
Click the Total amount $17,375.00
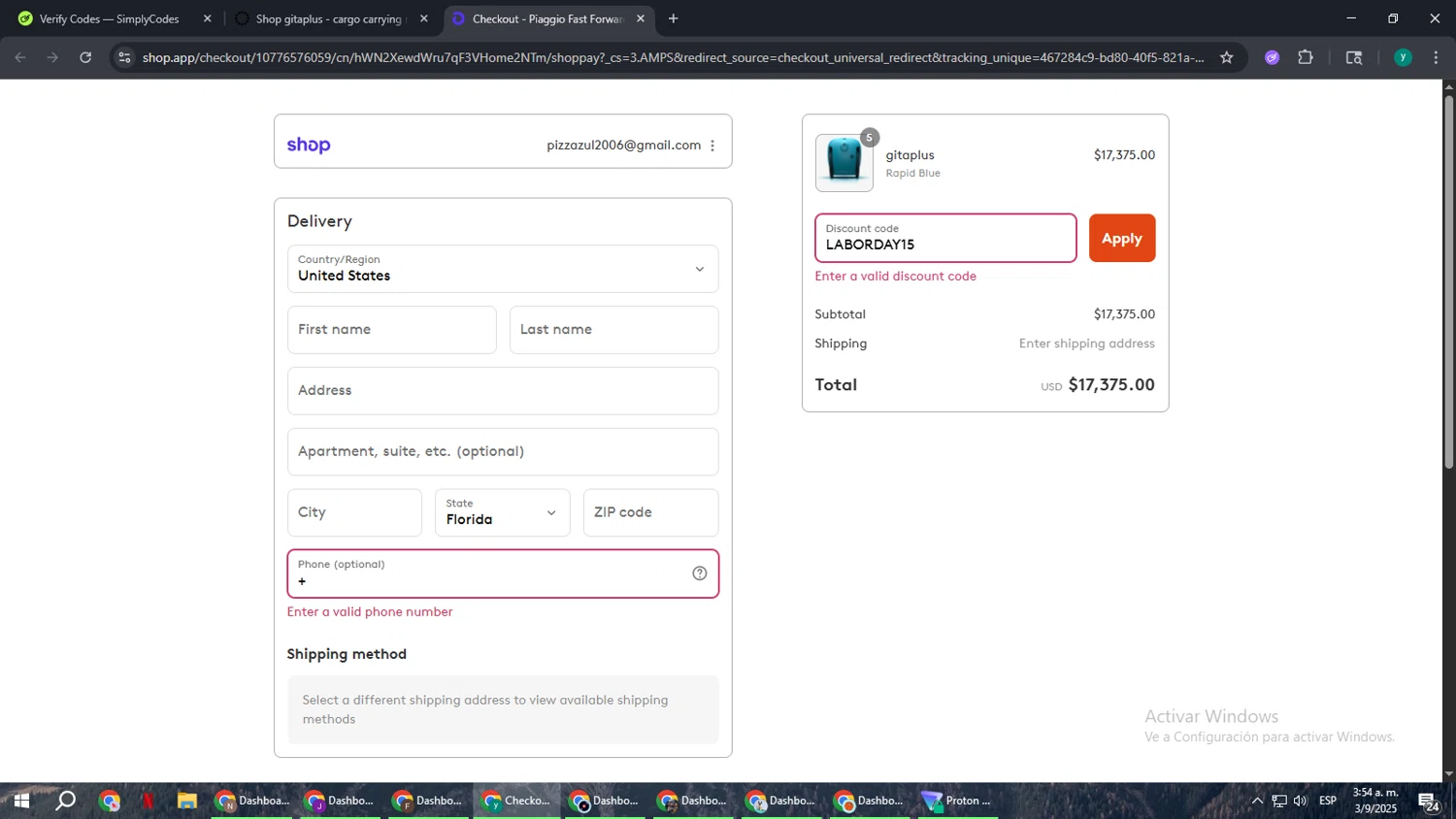pos(1111,385)
